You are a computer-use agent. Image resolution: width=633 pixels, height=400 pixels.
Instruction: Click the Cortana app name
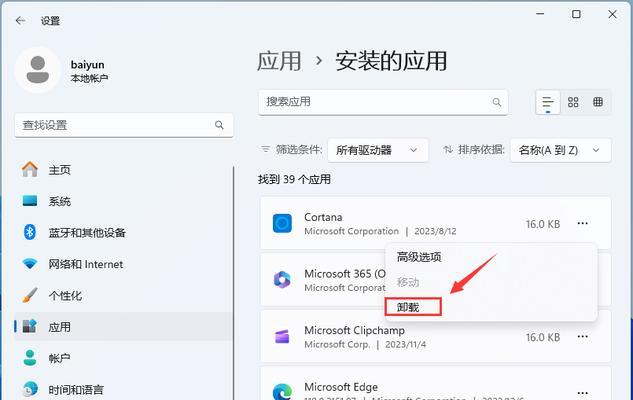323,217
